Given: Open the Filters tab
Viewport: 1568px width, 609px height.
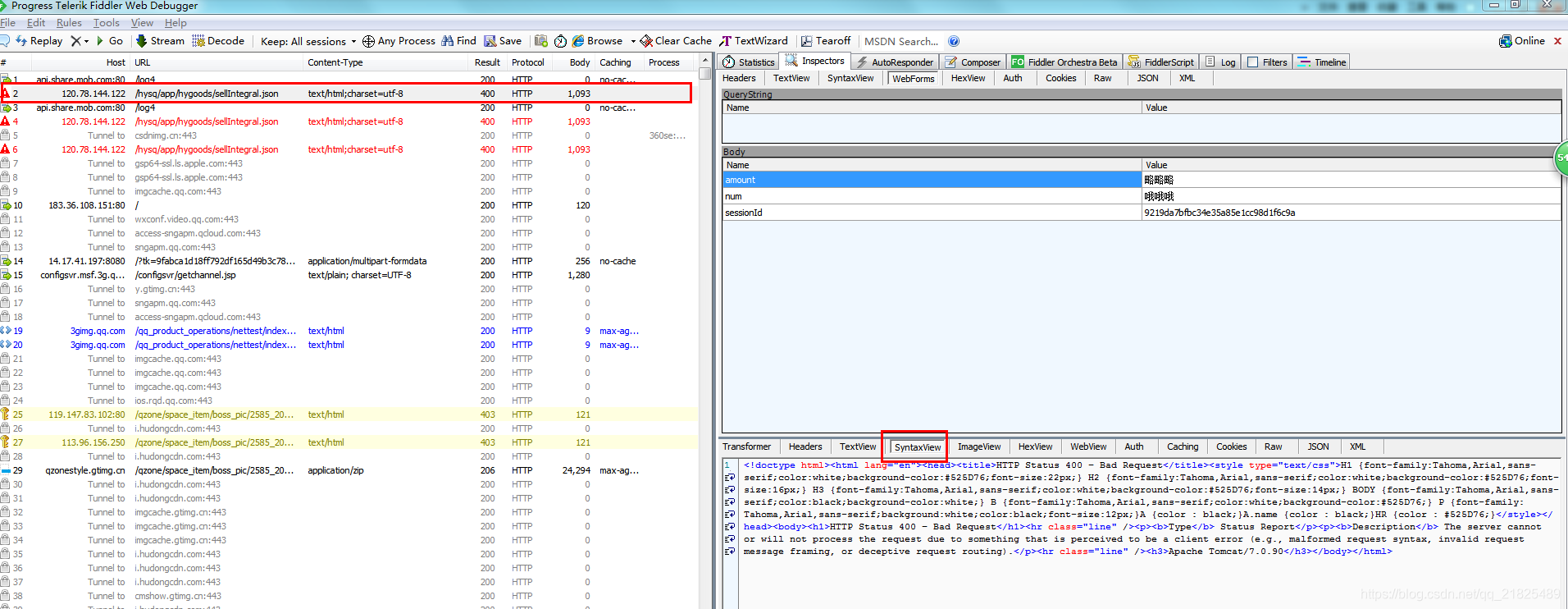Looking at the screenshot, I should (x=1267, y=62).
